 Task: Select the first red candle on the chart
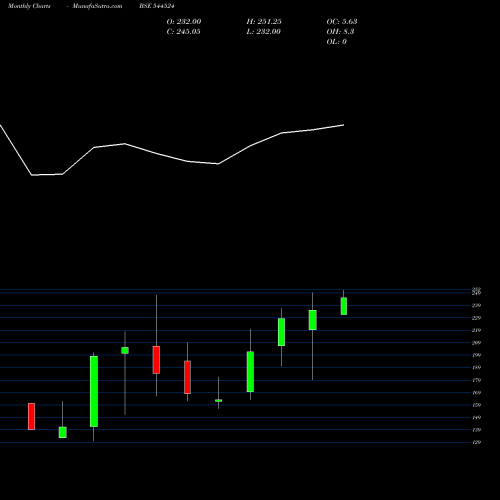[31, 416]
